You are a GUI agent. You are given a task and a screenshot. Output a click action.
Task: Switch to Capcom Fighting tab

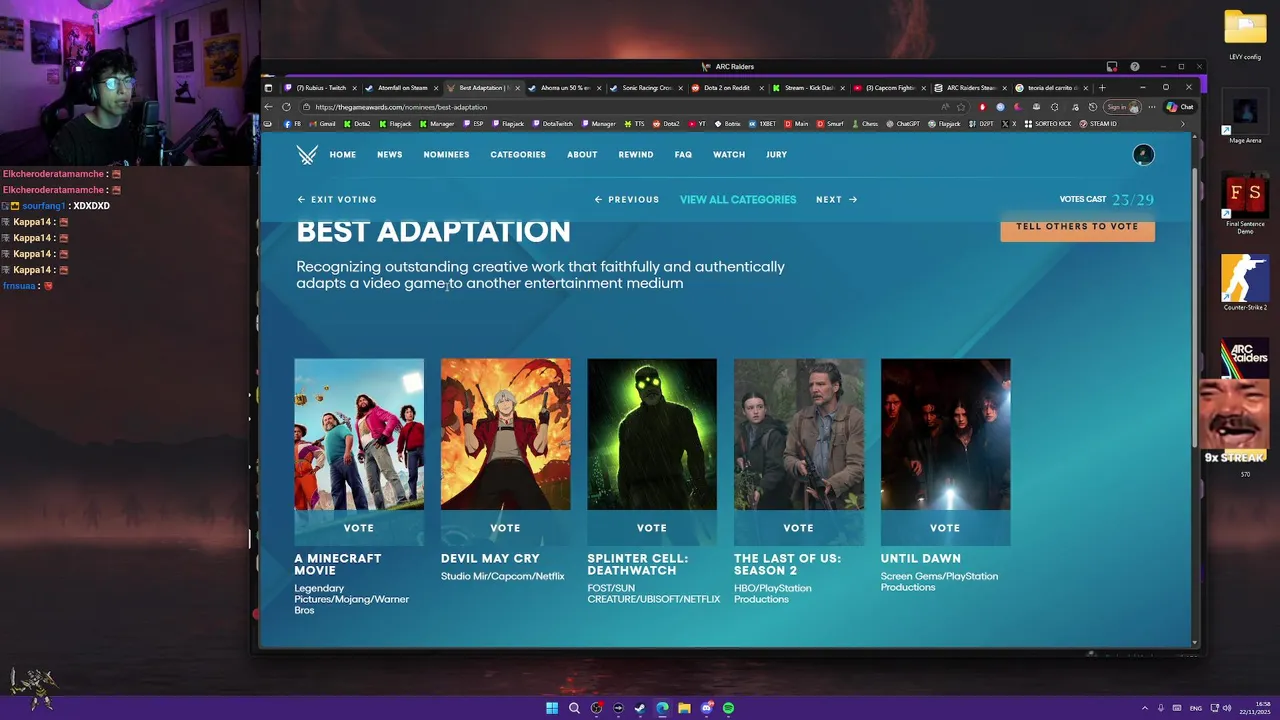point(889,88)
